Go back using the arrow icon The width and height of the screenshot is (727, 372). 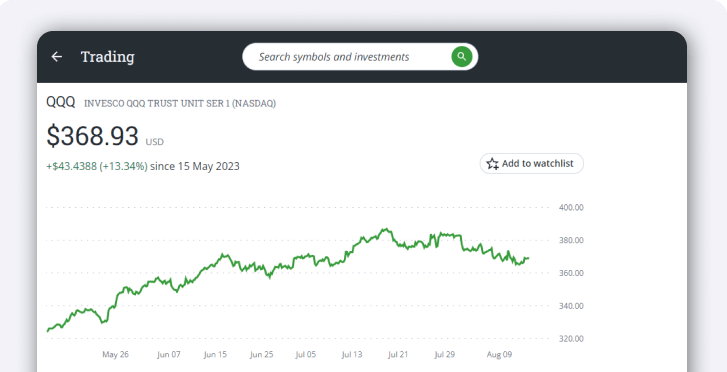57,57
